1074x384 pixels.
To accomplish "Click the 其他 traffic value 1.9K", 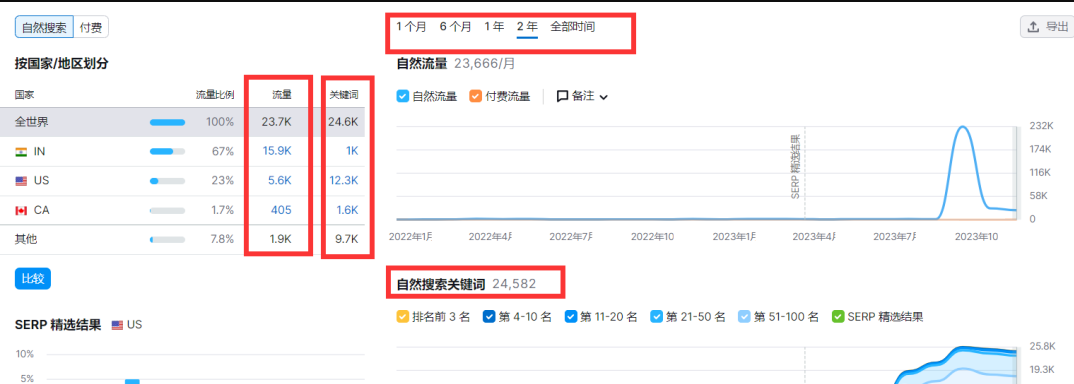I will 279,240.
